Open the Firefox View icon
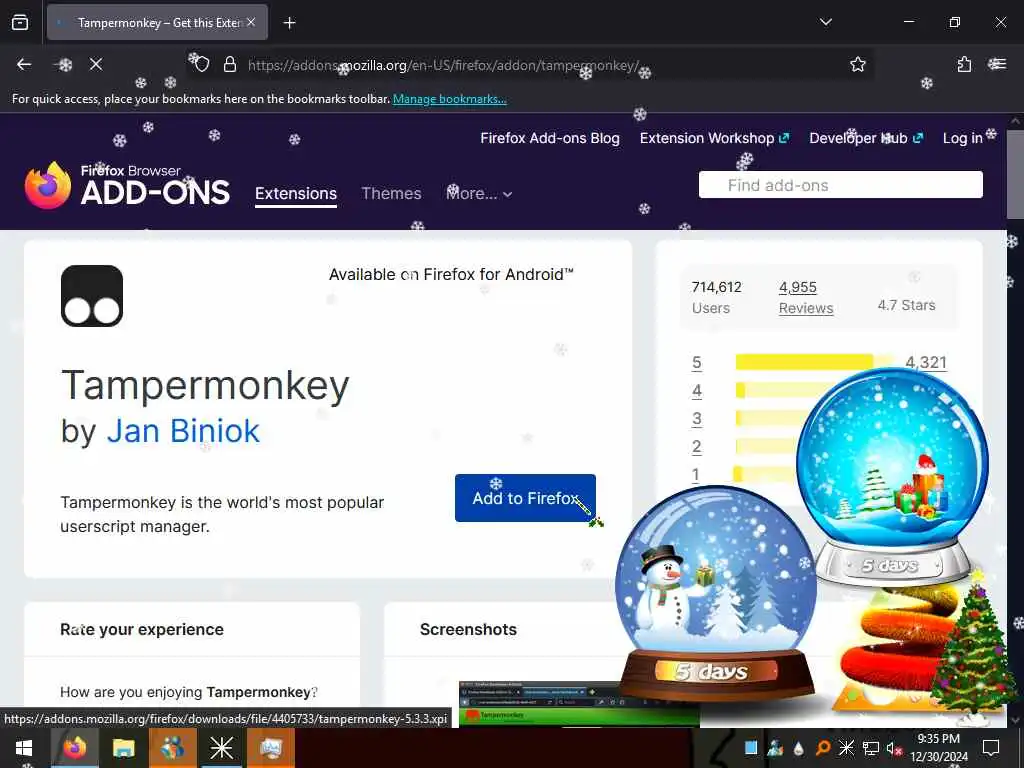 click(x=20, y=22)
